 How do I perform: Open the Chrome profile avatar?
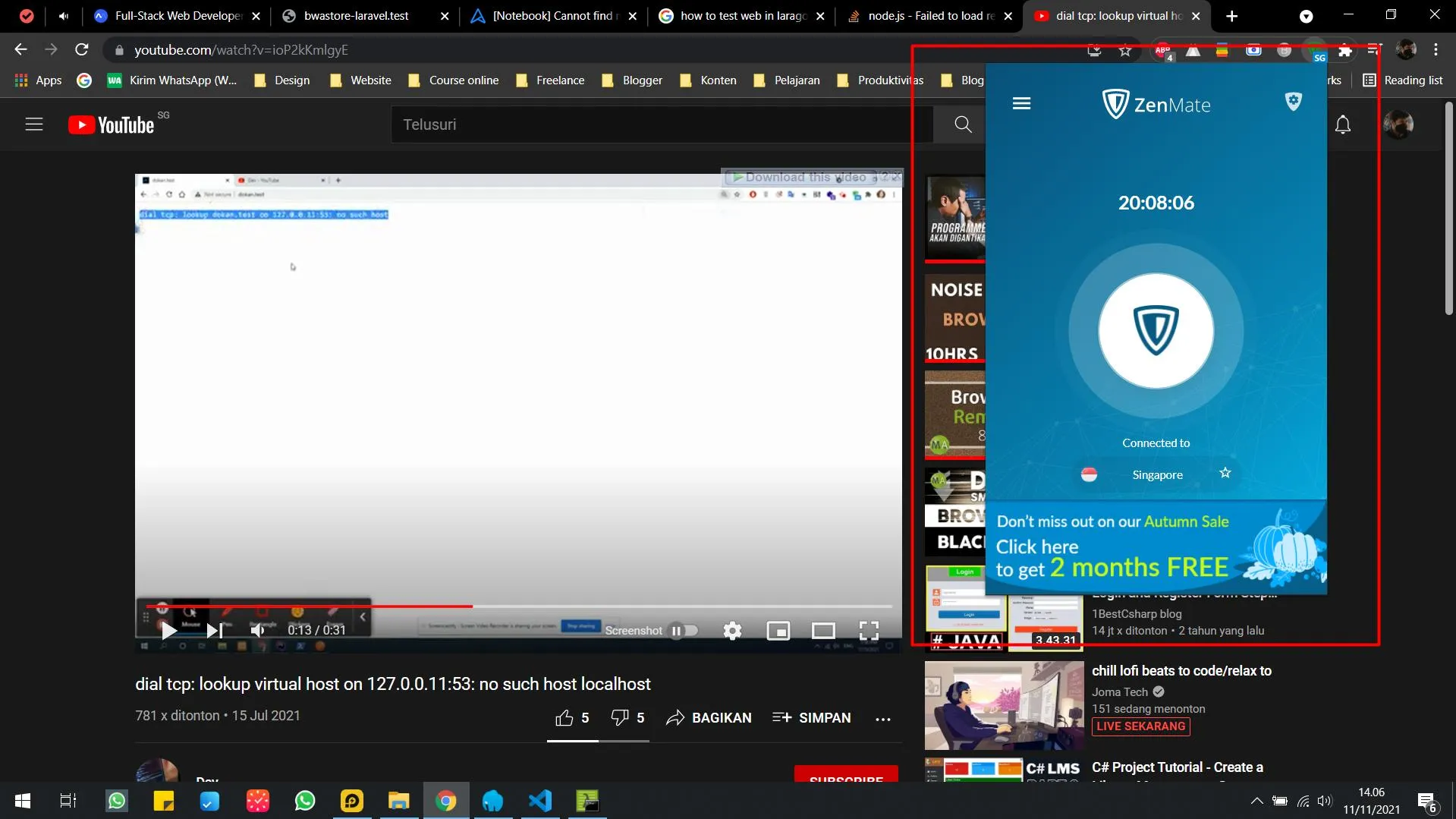(1405, 50)
